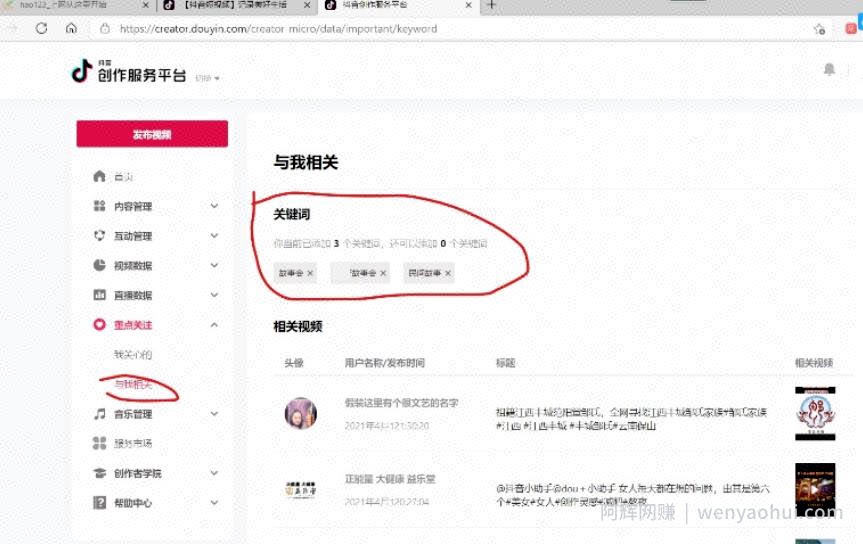The image size is (863, 544).
Task: Click the first row's video title text
Action: coord(631,419)
